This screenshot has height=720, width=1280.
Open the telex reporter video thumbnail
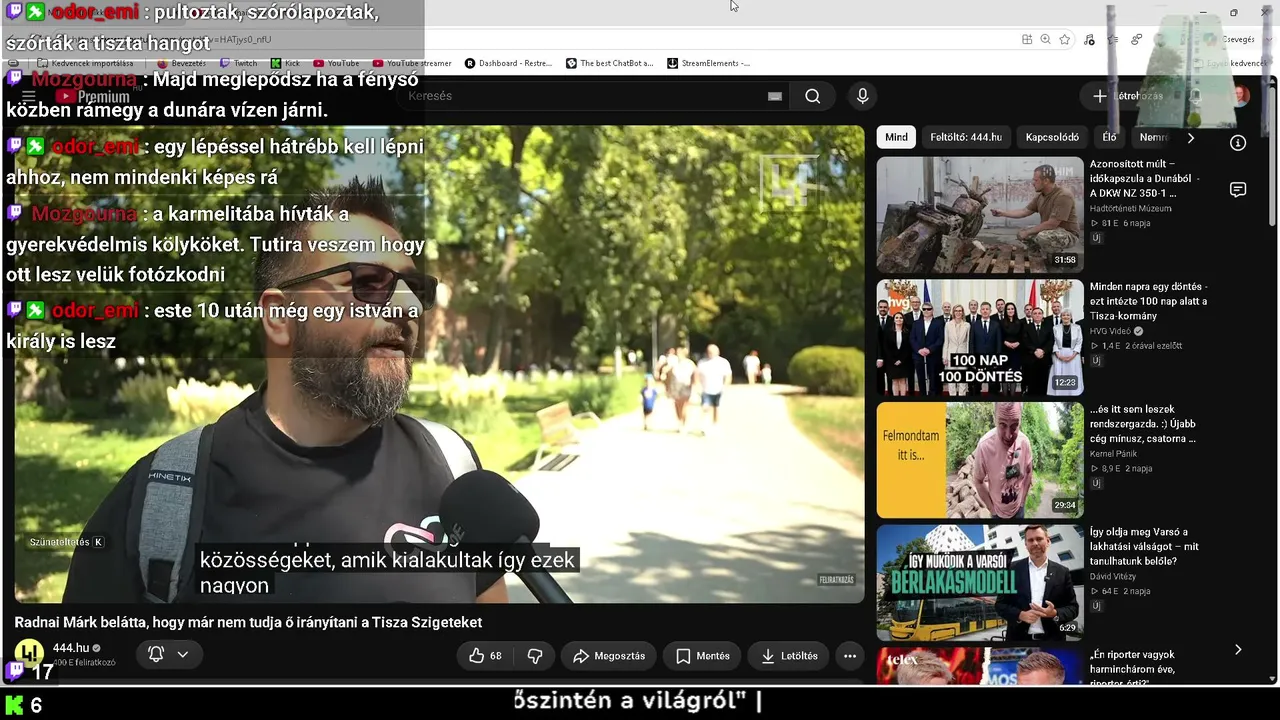[980, 666]
